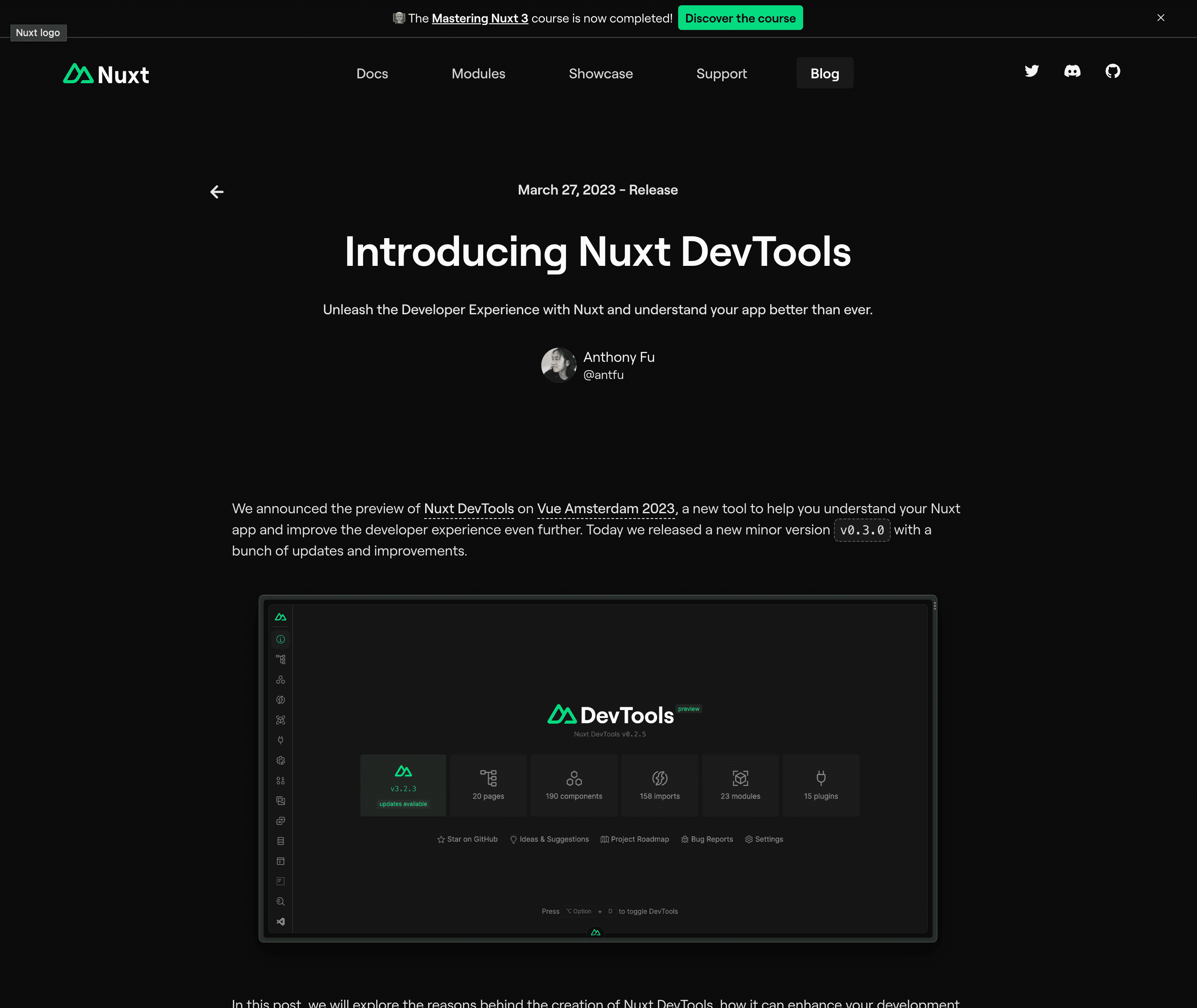Open the 20 pages card
This screenshot has width=1197, height=1008.
pos(488,786)
